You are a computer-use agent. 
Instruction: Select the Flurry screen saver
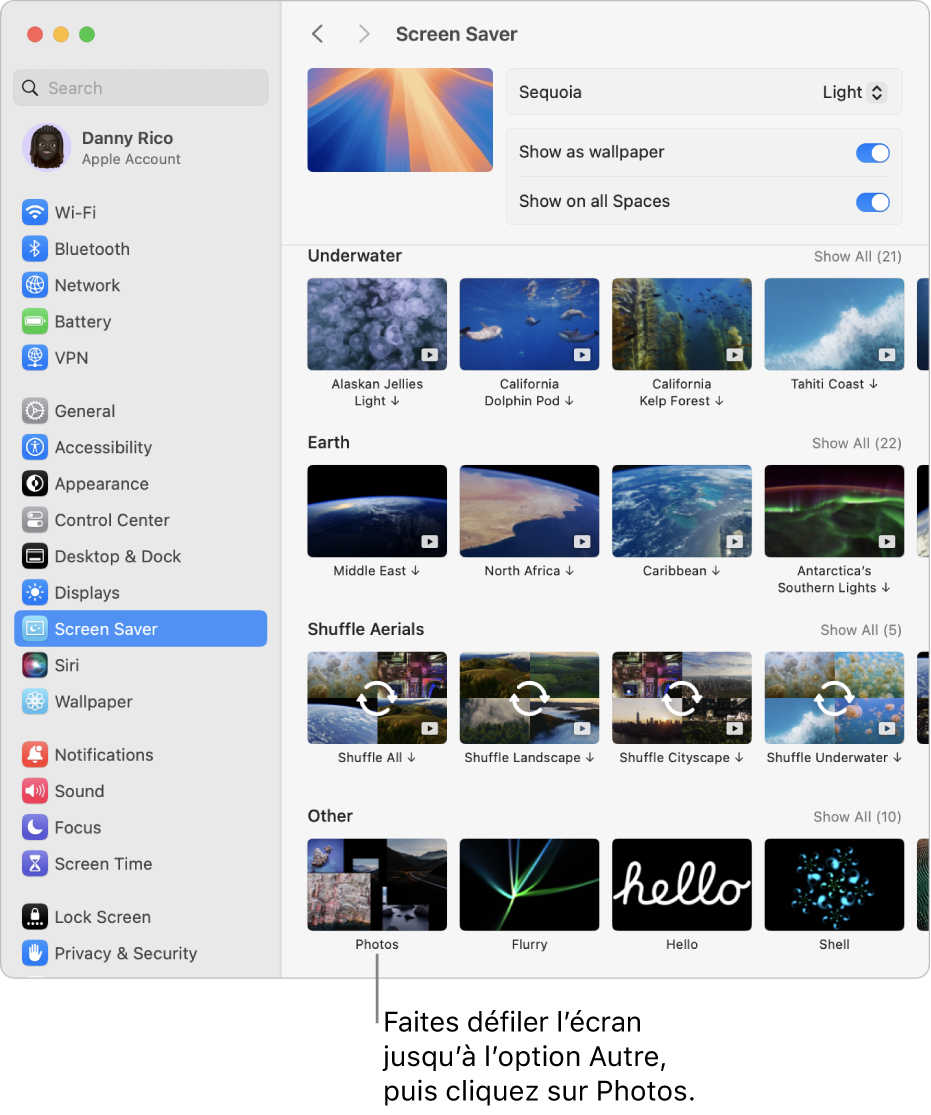pos(529,885)
